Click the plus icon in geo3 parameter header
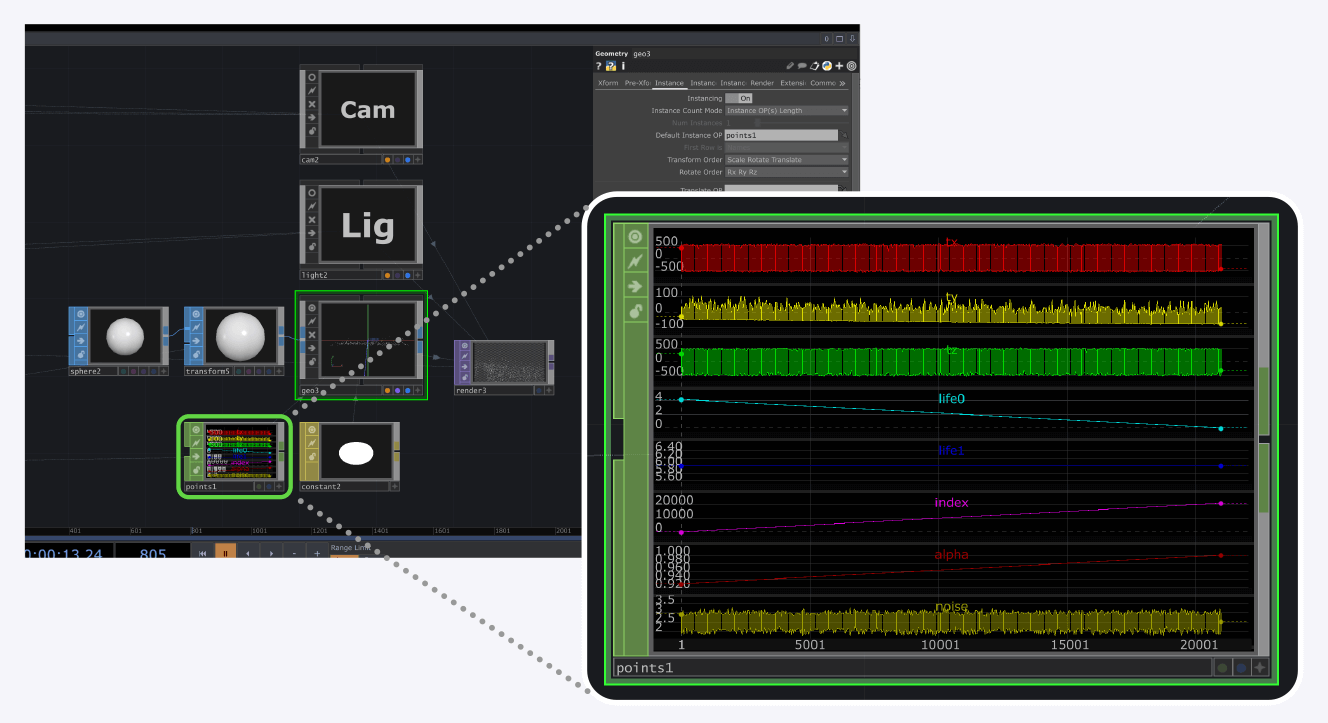The height and width of the screenshot is (723, 1328). coord(839,66)
